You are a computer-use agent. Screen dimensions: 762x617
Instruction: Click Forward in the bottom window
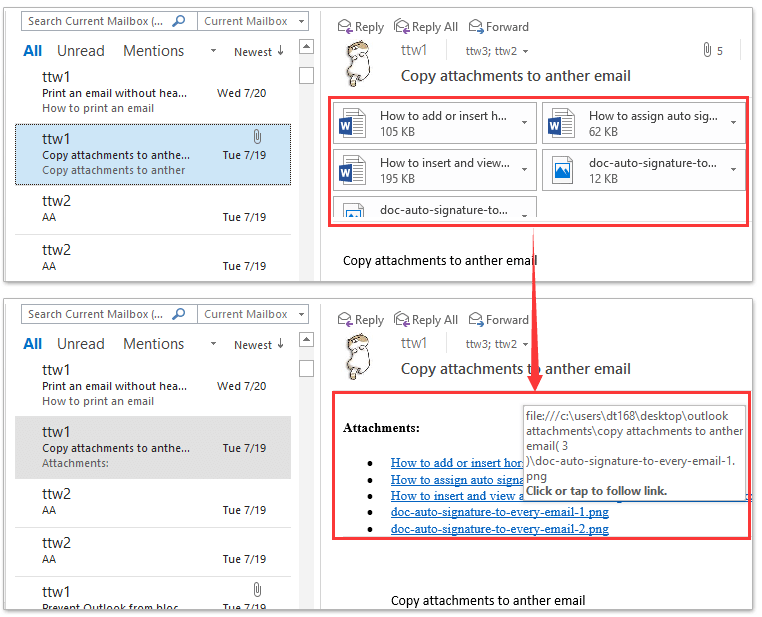tap(499, 320)
